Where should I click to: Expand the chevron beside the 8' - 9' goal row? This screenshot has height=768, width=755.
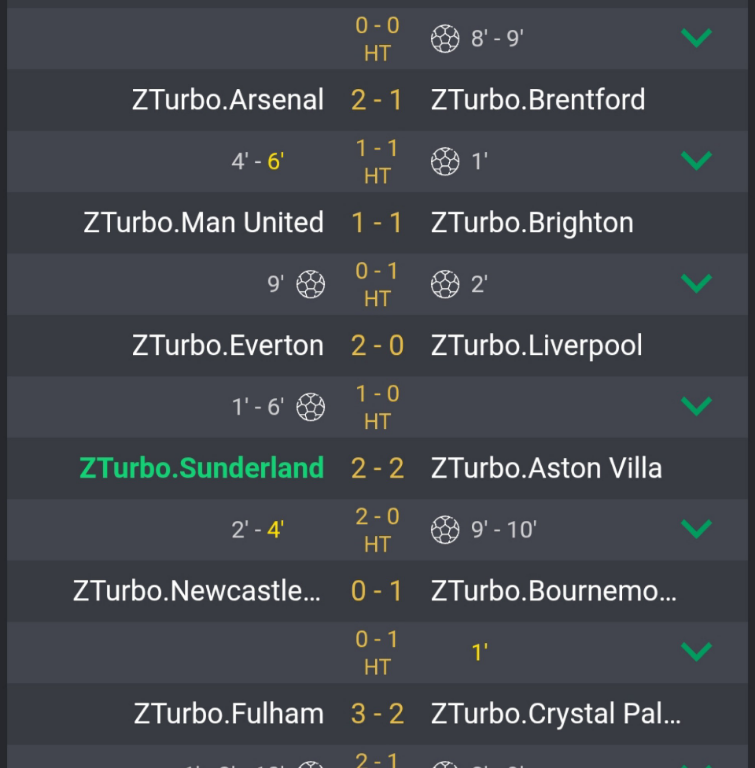click(696, 38)
